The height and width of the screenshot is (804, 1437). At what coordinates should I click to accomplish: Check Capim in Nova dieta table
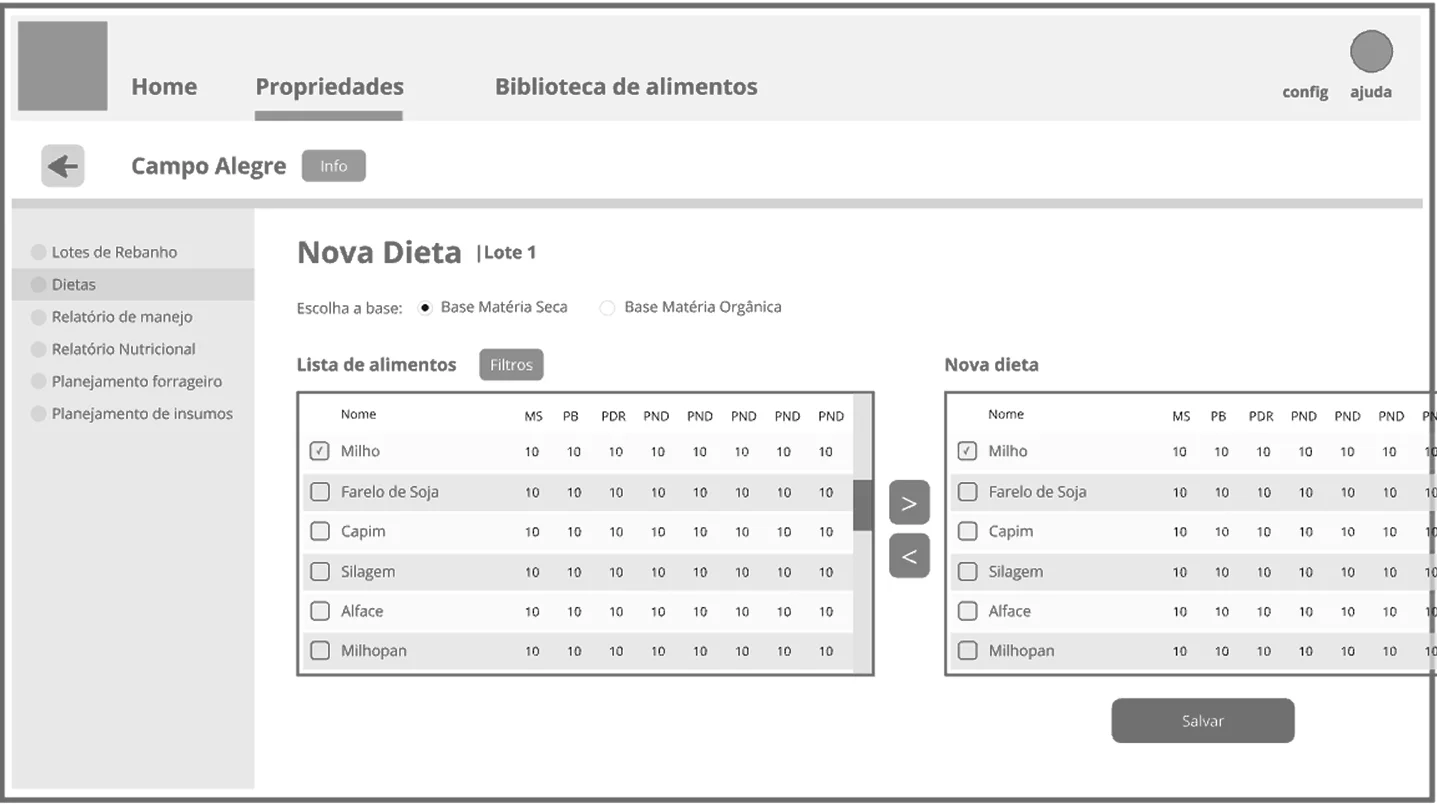click(x=967, y=532)
